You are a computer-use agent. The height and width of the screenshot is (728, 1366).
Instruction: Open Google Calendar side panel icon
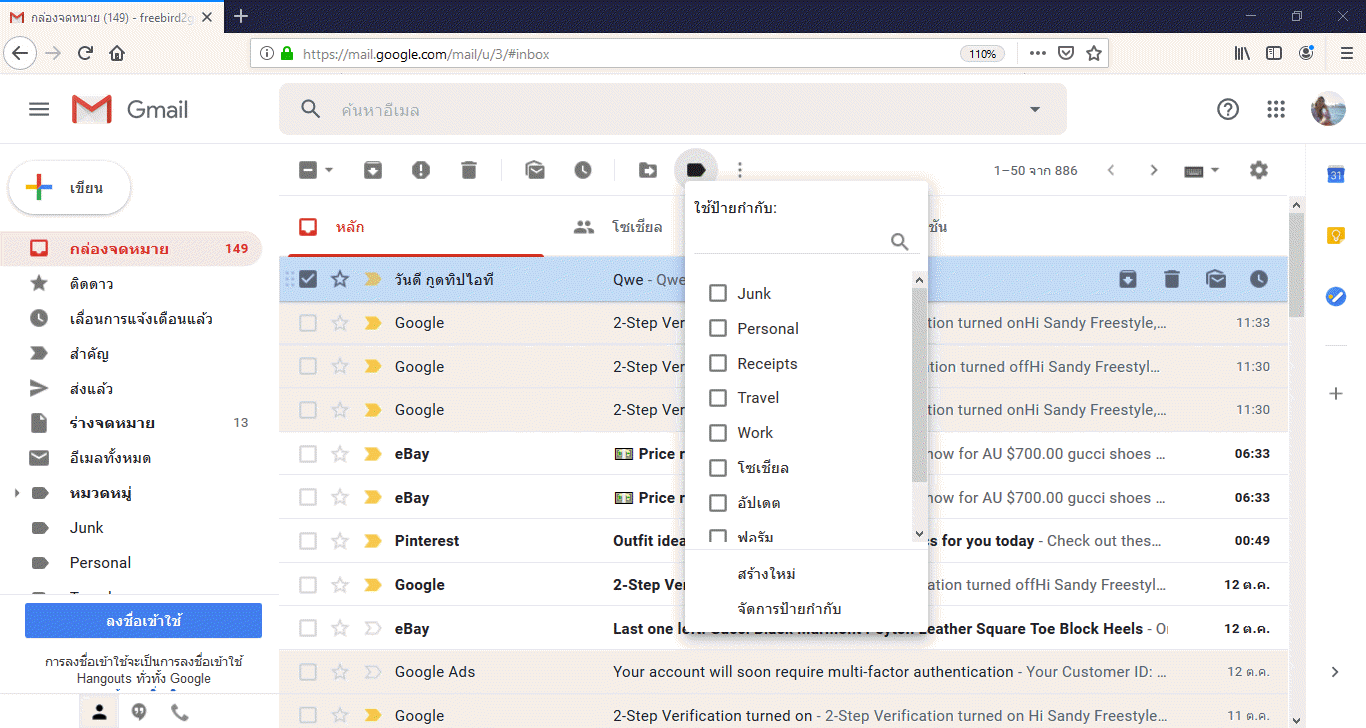click(x=1335, y=175)
